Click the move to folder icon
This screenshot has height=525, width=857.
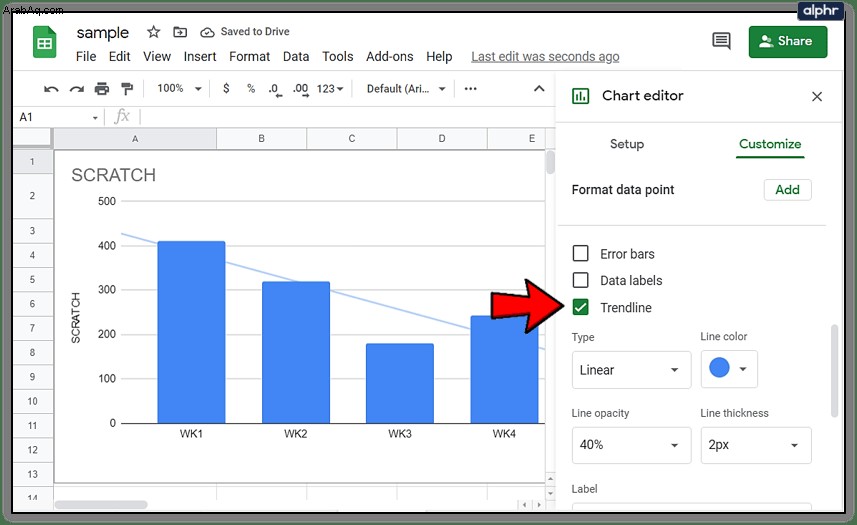180,32
